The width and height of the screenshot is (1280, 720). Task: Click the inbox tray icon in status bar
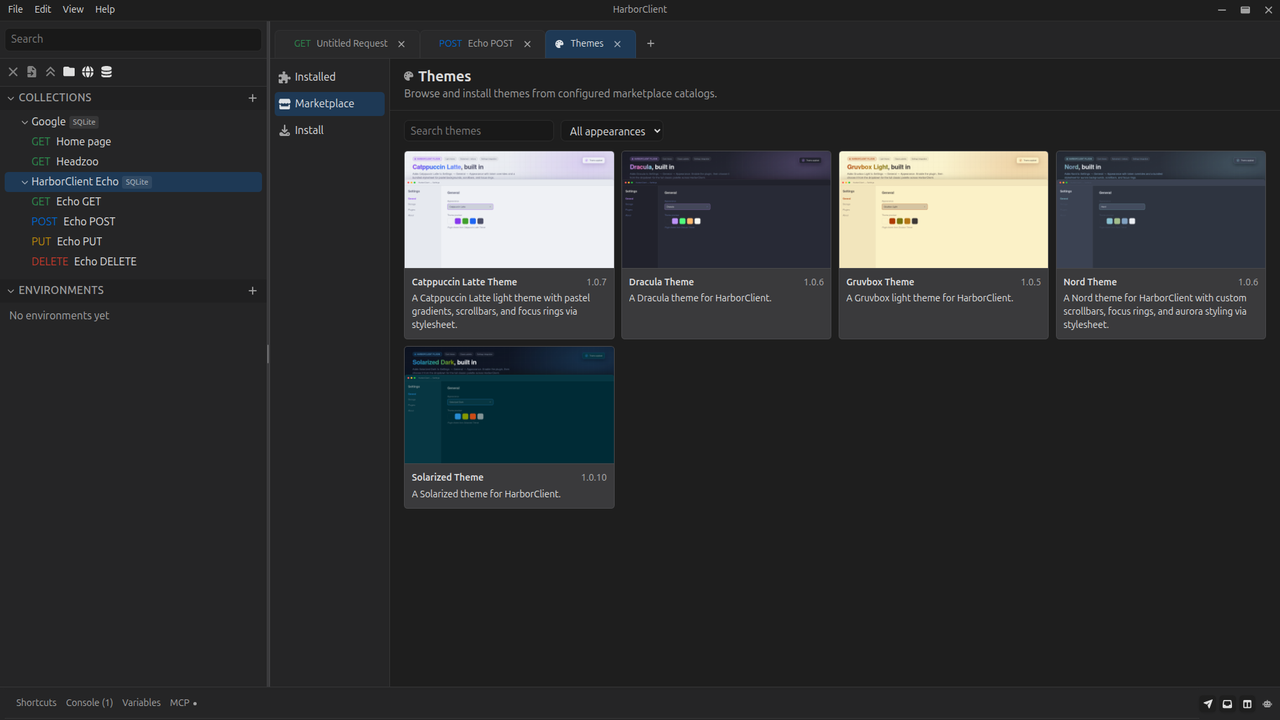tap(1227, 704)
